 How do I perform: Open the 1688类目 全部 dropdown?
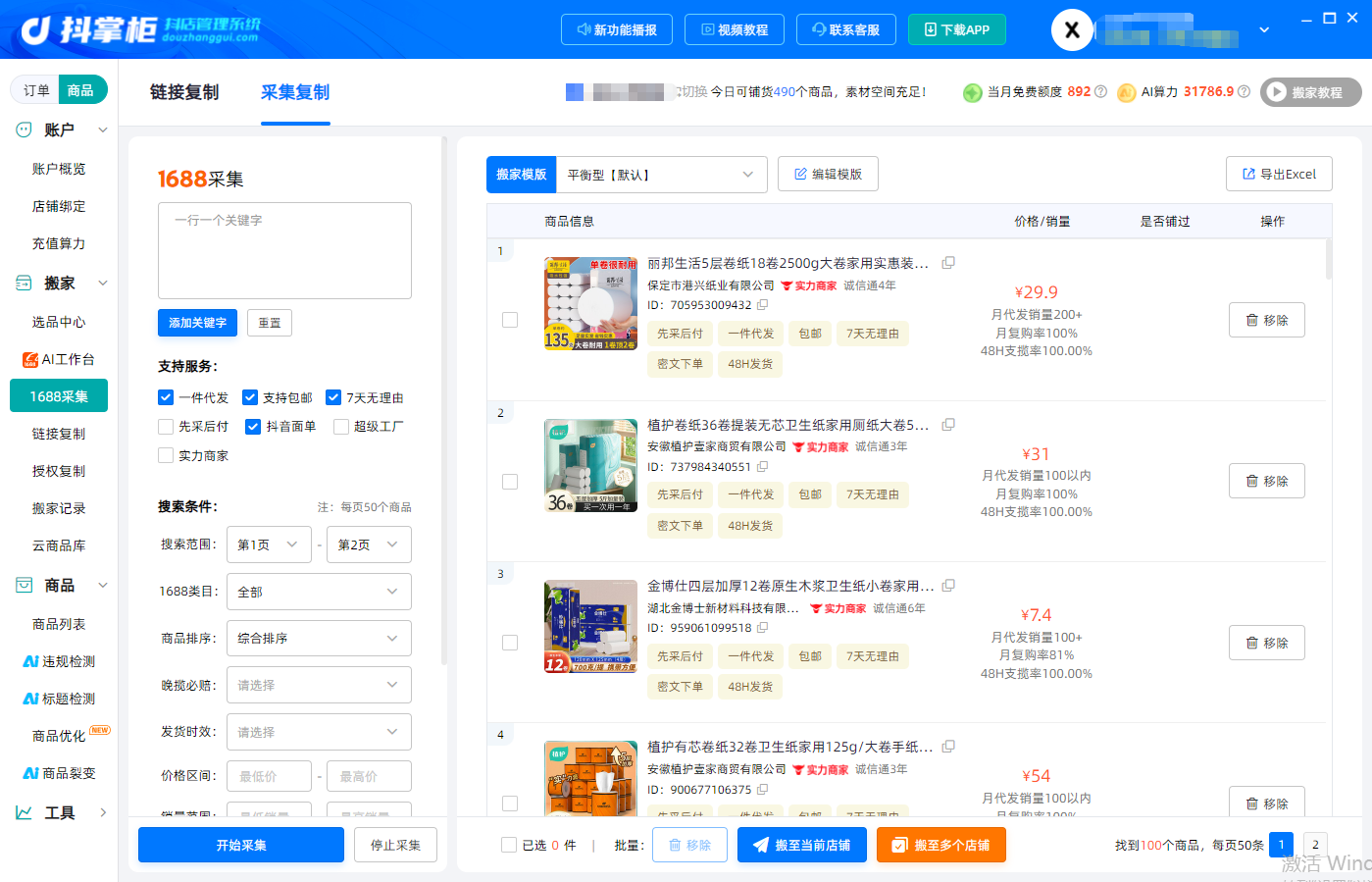pyautogui.click(x=319, y=592)
